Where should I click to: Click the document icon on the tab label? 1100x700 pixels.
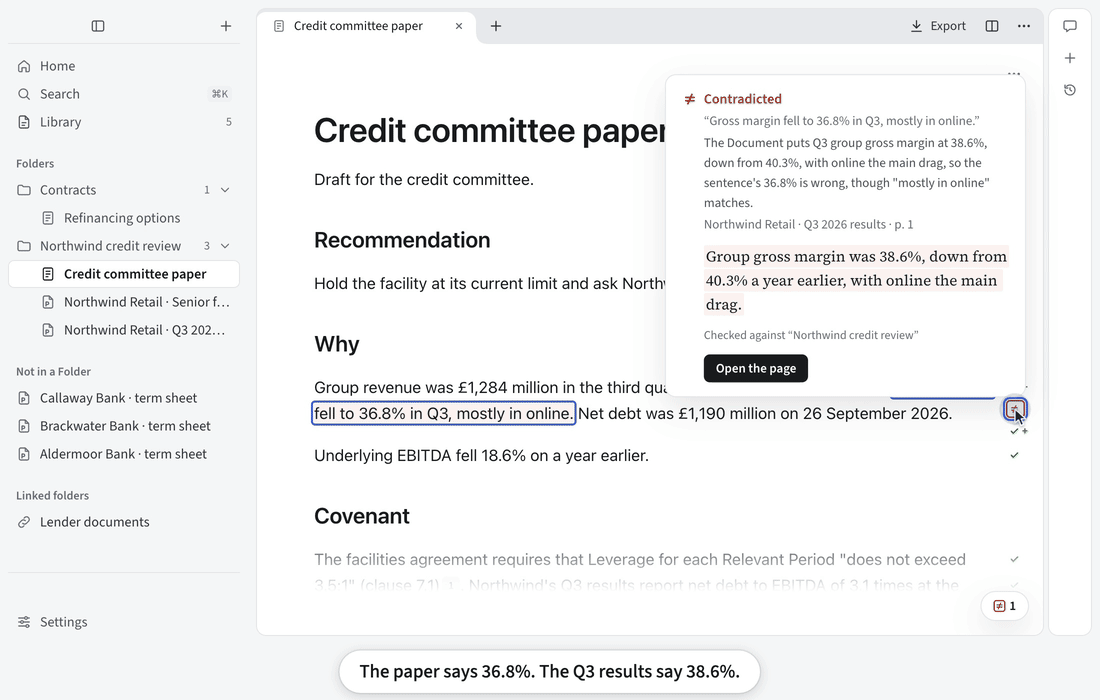click(x=279, y=26)
